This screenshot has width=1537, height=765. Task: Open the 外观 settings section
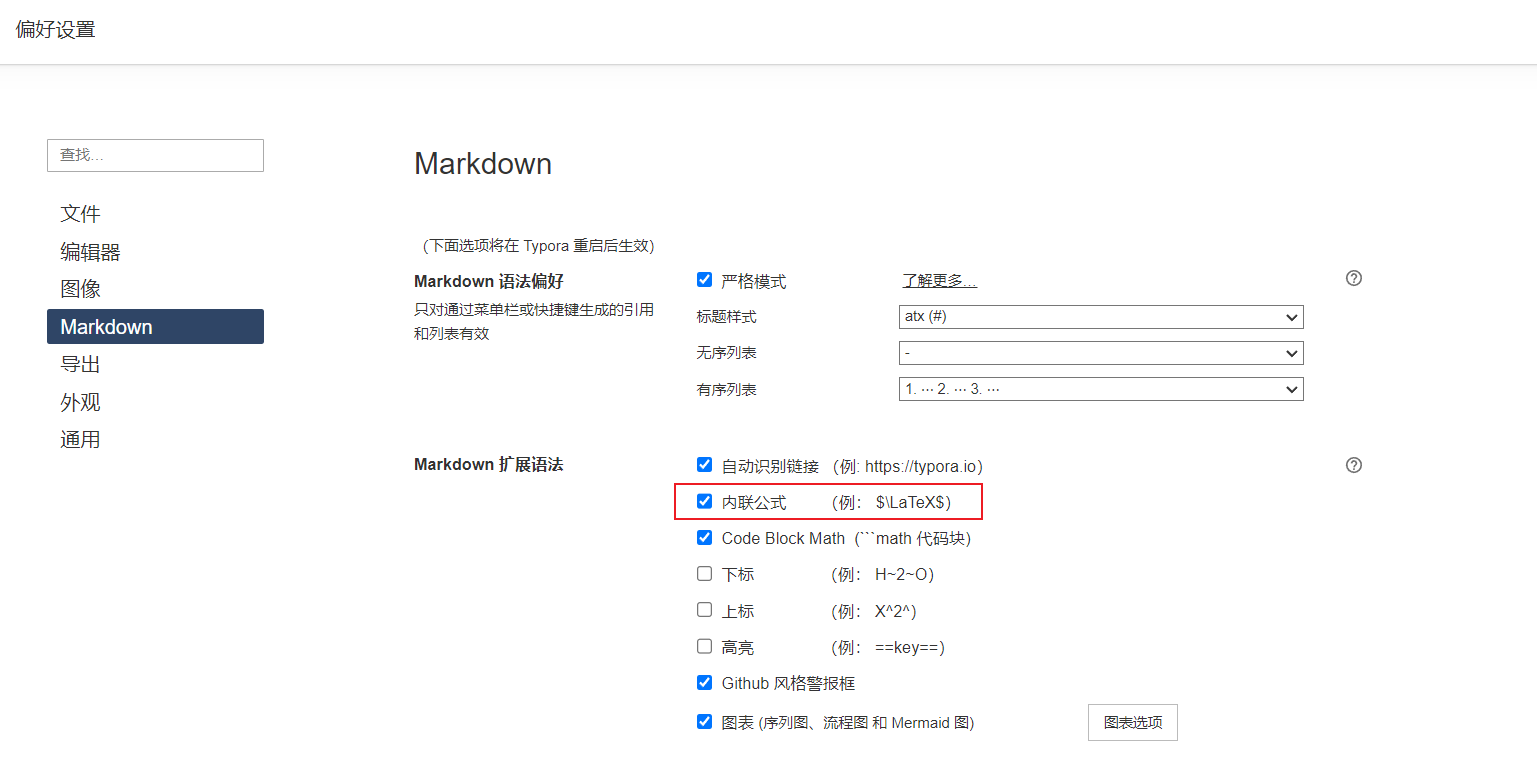[x=155, y=403]
